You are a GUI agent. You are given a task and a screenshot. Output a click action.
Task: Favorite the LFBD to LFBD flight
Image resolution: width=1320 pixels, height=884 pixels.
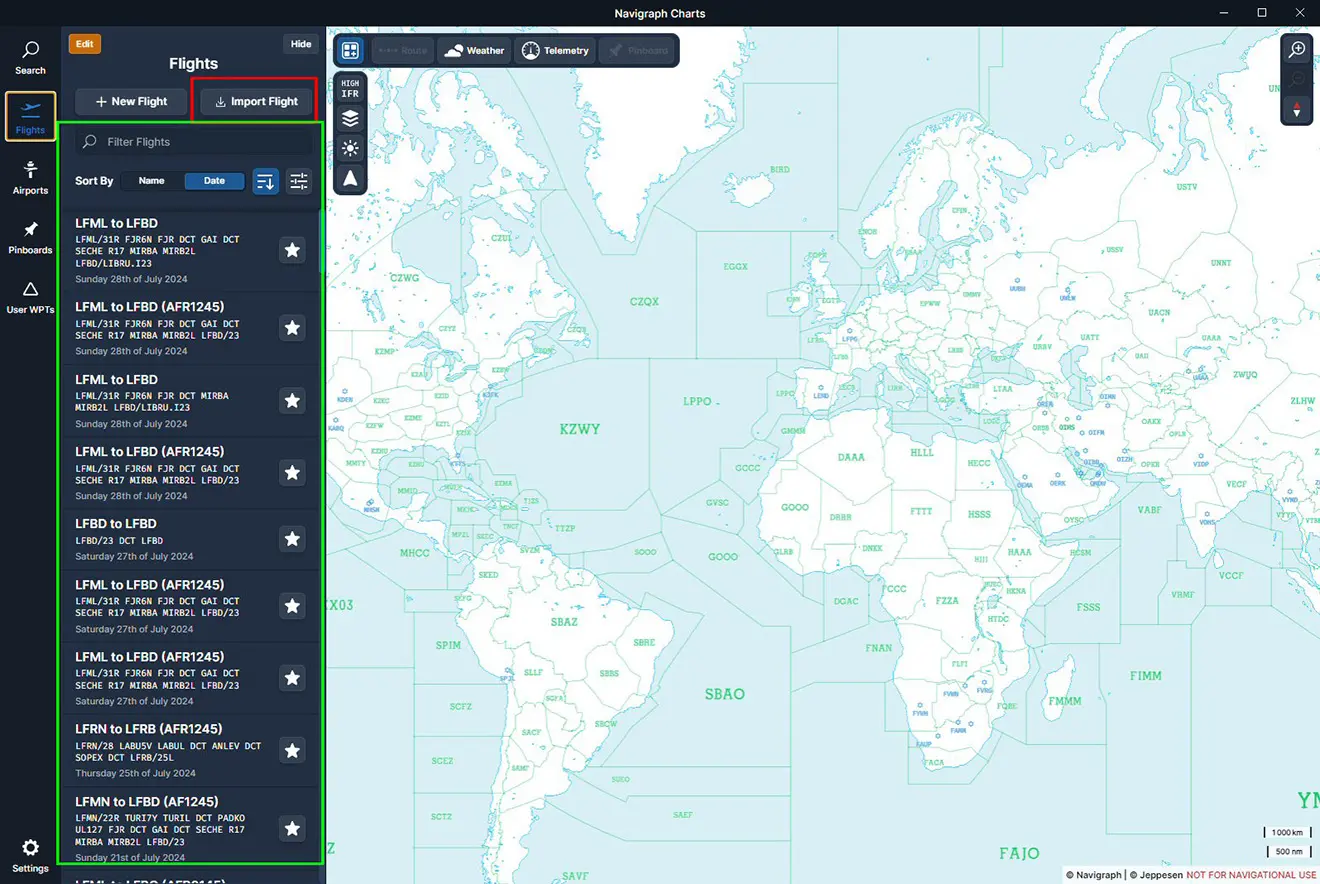pos(292,539)
